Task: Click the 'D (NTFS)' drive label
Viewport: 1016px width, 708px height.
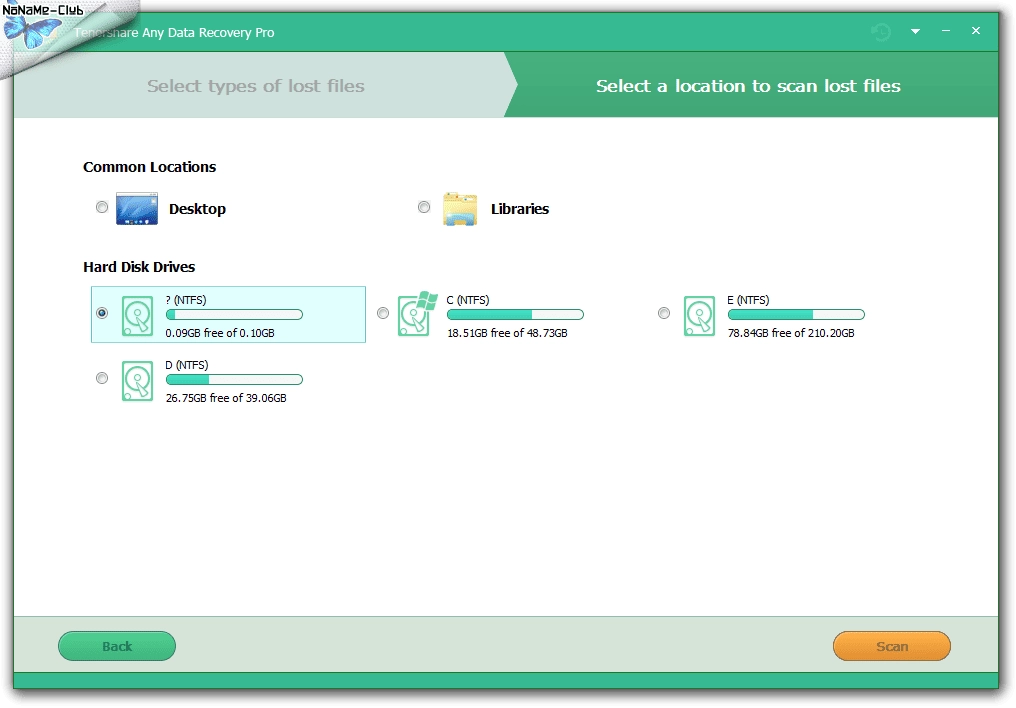Action: [x=187, y=365]
